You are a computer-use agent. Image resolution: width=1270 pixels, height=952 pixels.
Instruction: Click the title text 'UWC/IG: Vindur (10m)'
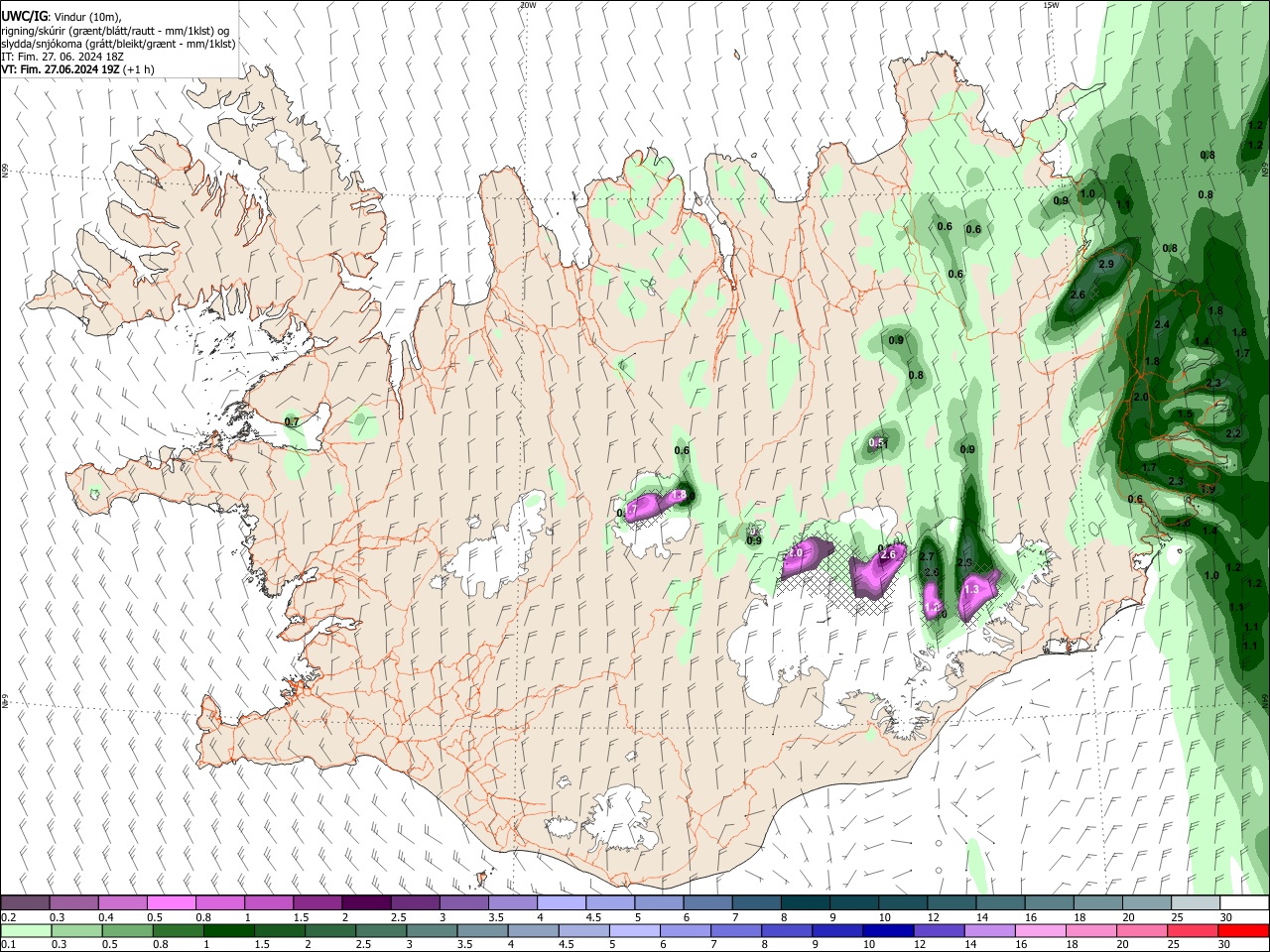tap(61, 17)
